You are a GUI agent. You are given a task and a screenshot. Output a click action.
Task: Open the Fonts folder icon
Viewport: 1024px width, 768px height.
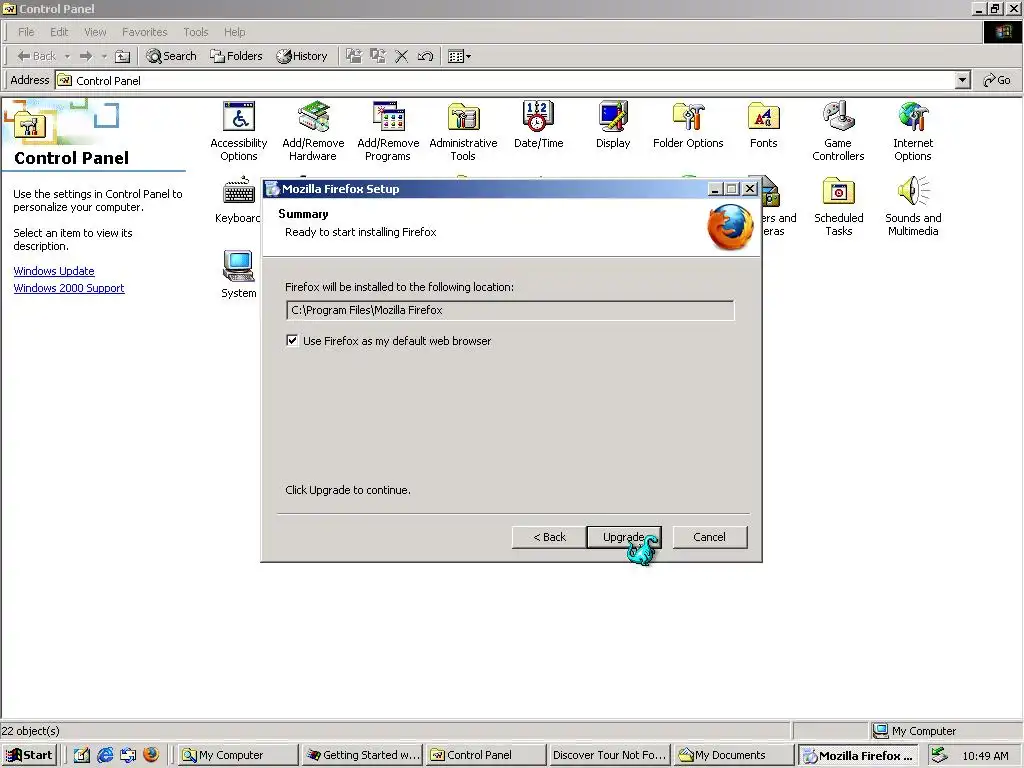pos(763,125)
